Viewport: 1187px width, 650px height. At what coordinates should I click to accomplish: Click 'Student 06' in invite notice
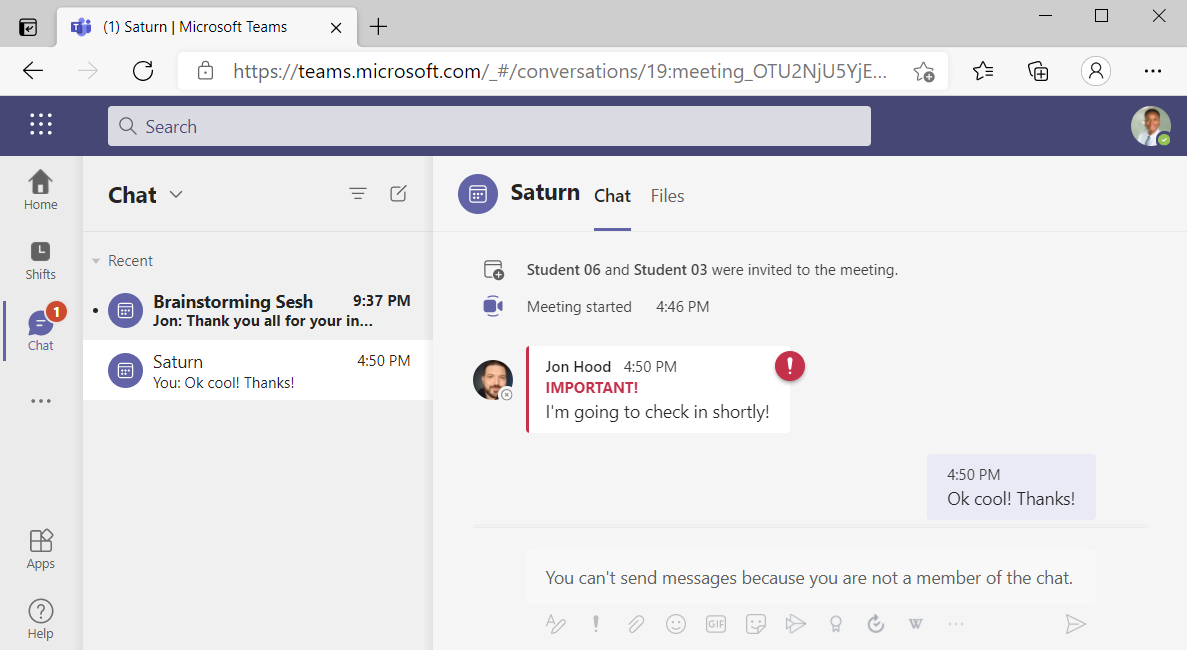coord(563,270)
